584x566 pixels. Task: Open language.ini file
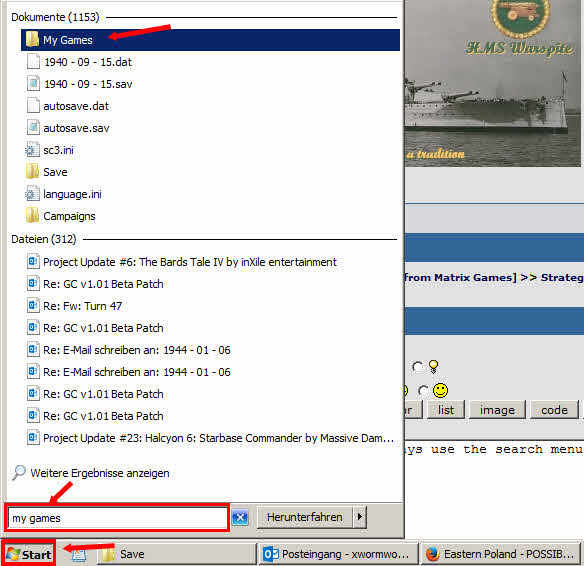pos(210,194)
